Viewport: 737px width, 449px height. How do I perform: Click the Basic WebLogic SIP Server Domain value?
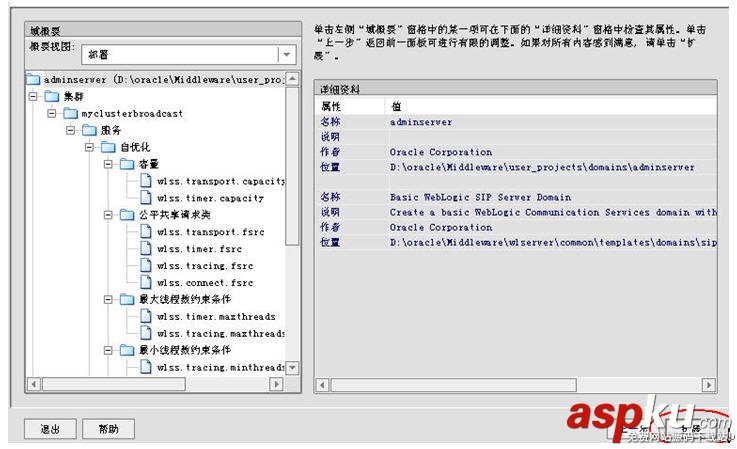(x=480, y=197)
